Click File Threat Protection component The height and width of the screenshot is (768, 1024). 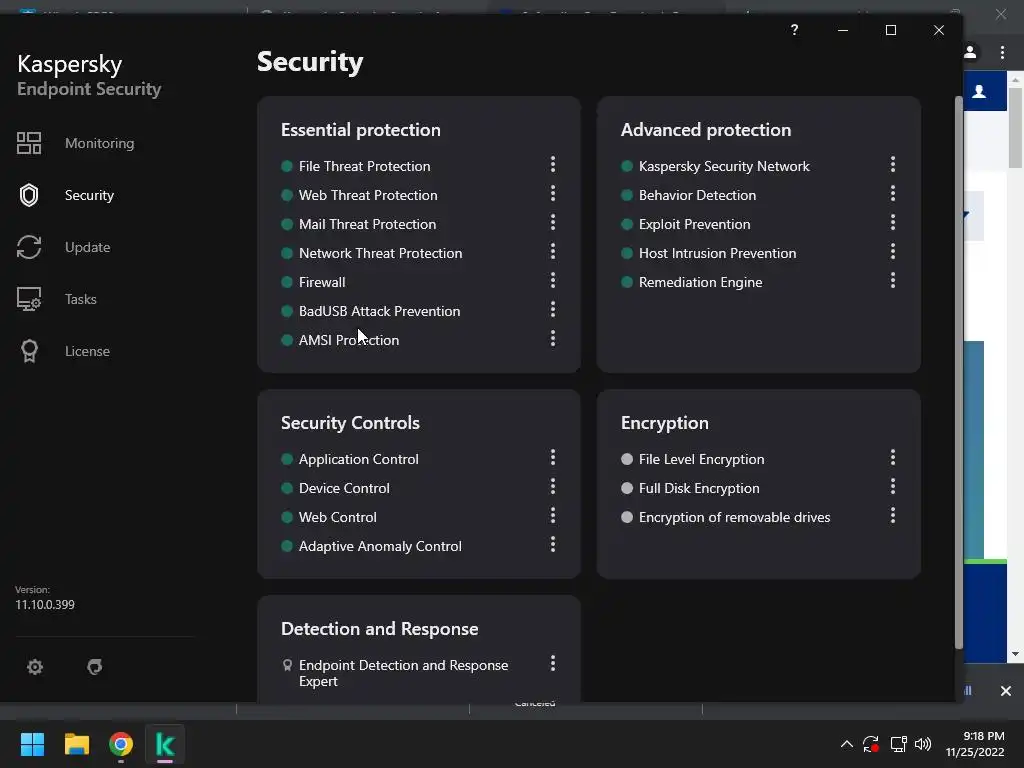pyautogui.click(x=364, y=167)
